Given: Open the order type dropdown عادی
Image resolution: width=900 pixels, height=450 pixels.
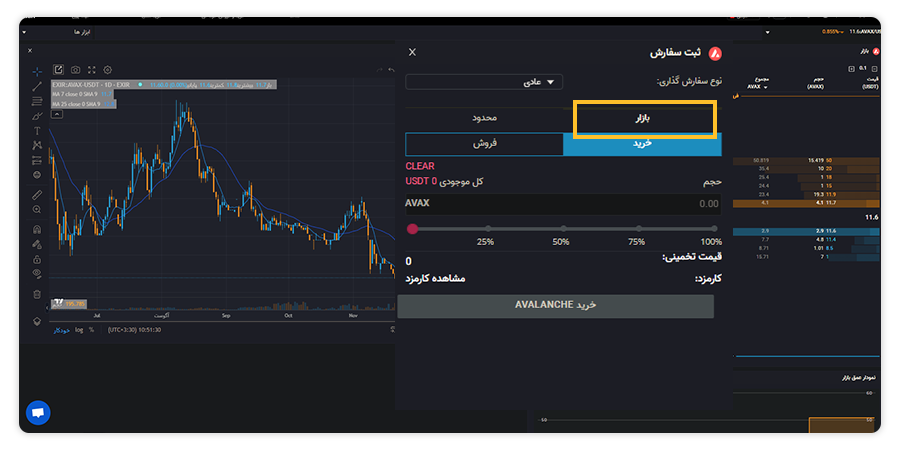Looking at the screenshot, I should point(484,82).
